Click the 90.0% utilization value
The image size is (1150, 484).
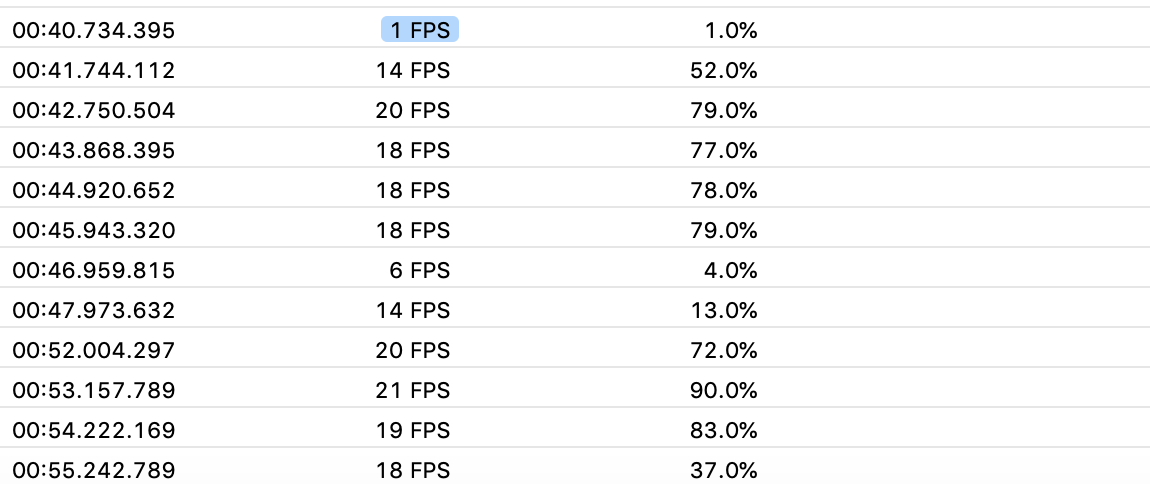tap(723, 390)
